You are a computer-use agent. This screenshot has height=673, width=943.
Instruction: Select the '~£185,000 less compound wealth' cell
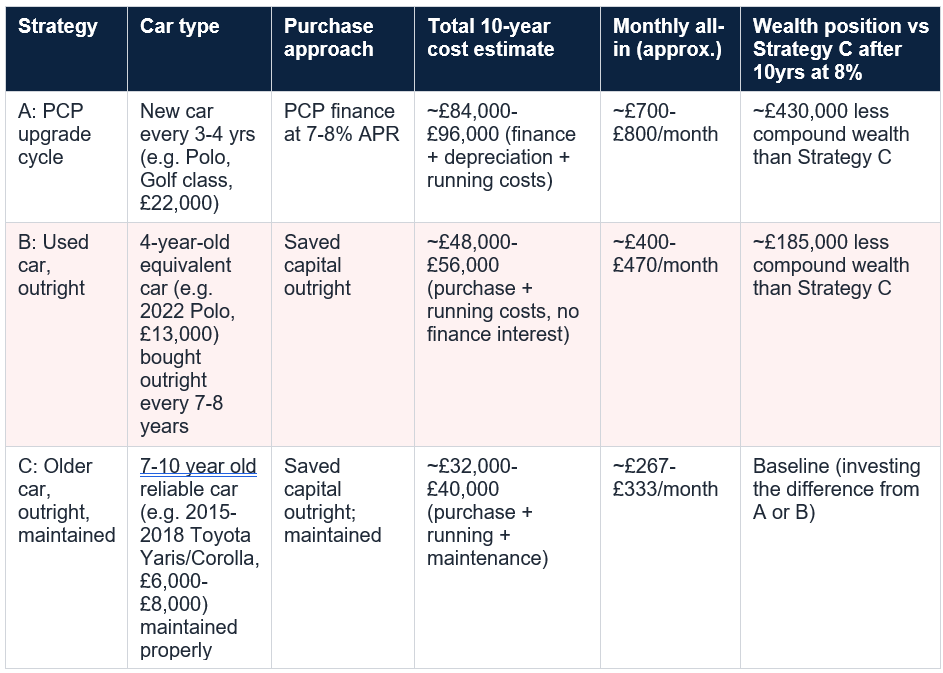(840, 334)
